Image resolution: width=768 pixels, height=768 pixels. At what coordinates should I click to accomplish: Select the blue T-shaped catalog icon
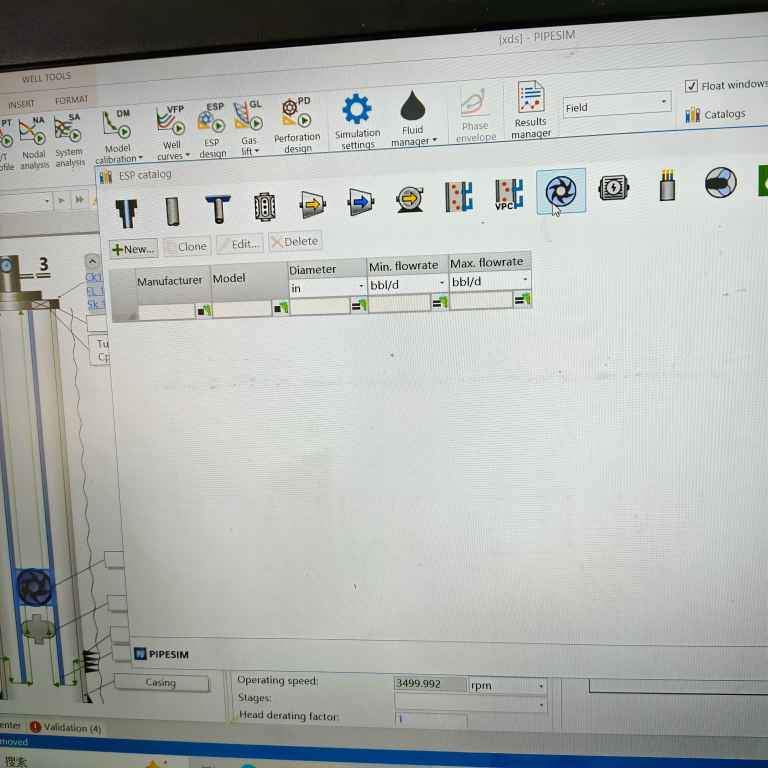coord(217,209)
